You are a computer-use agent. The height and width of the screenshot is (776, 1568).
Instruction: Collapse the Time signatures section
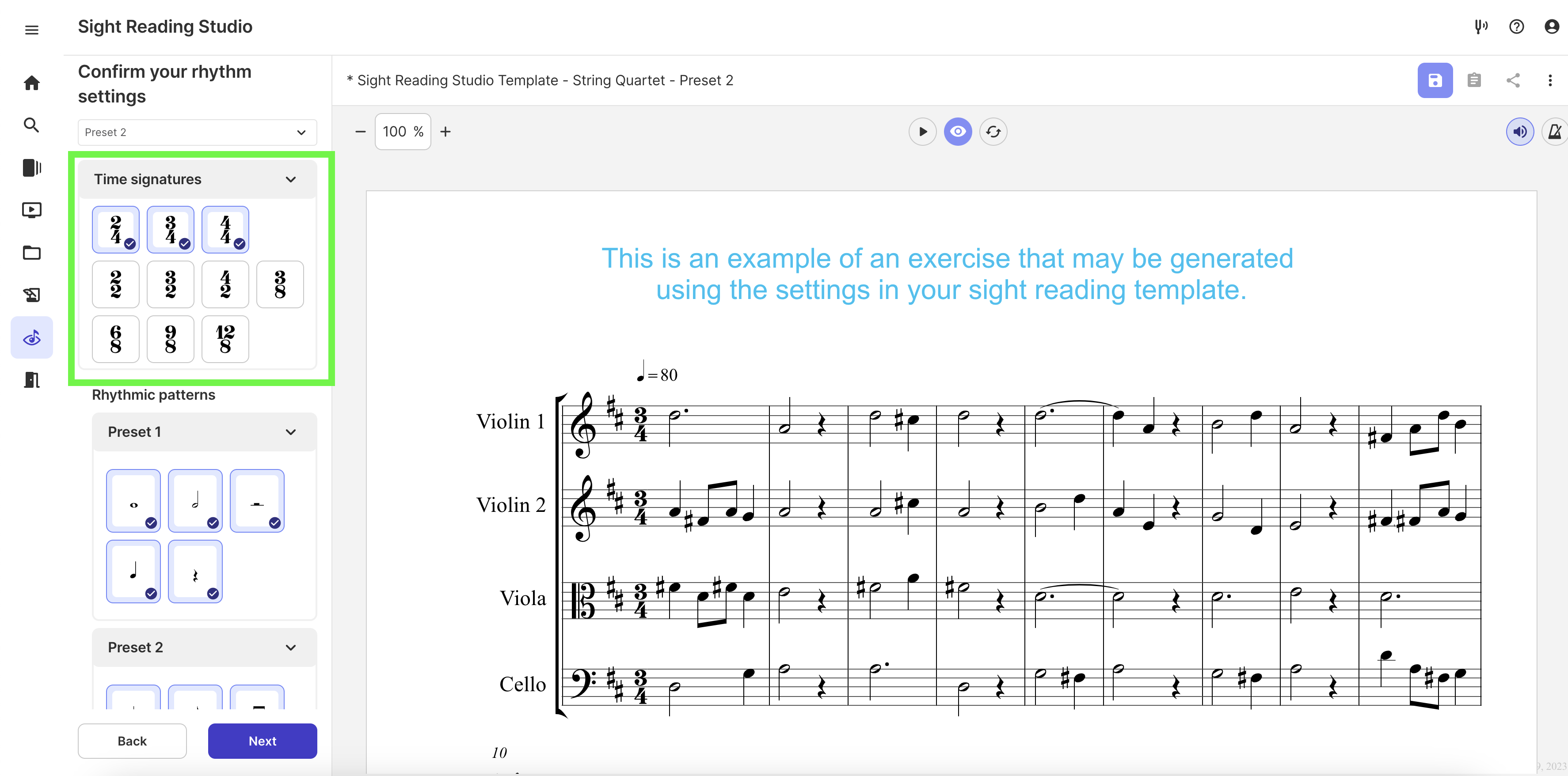click(197, 179)
